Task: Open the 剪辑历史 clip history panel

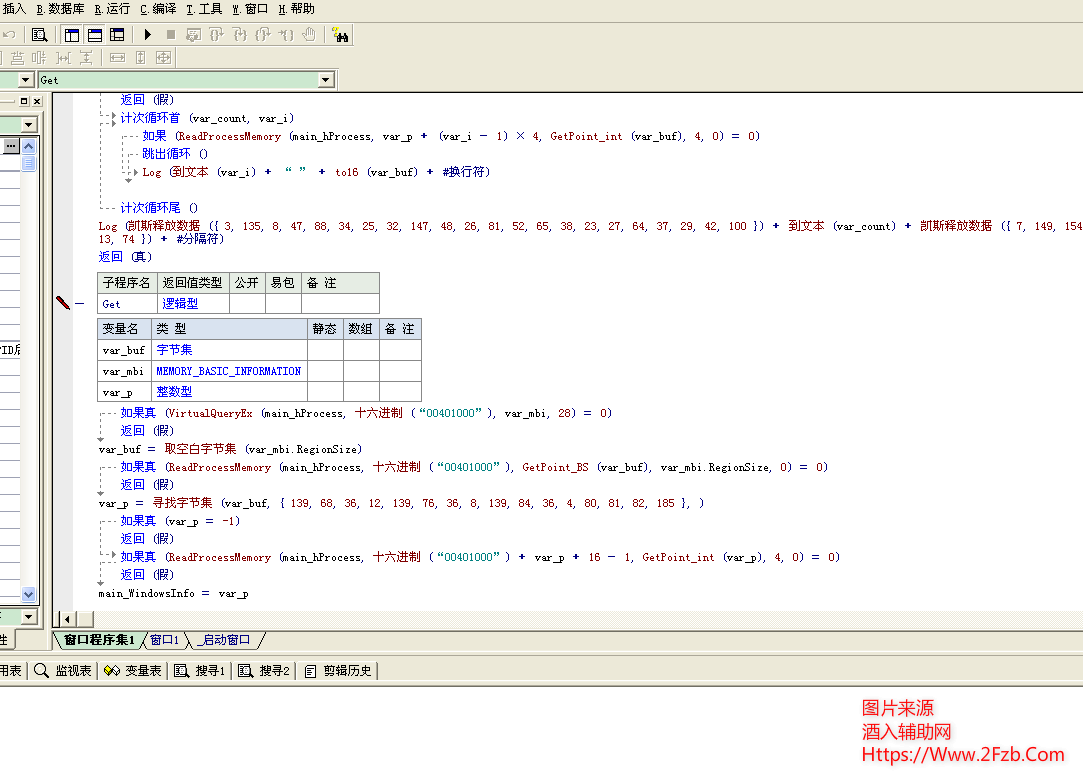Action: point(338,671)
